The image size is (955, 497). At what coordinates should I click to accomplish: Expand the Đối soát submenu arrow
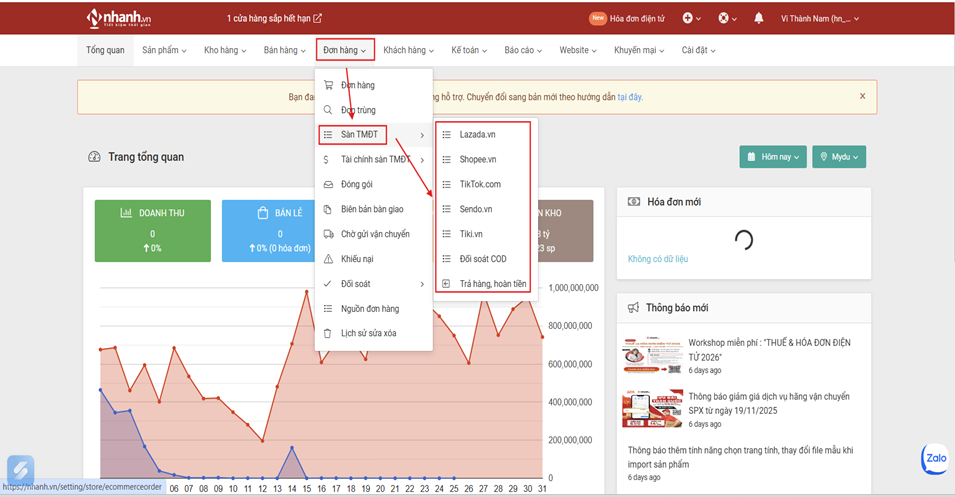422,284
